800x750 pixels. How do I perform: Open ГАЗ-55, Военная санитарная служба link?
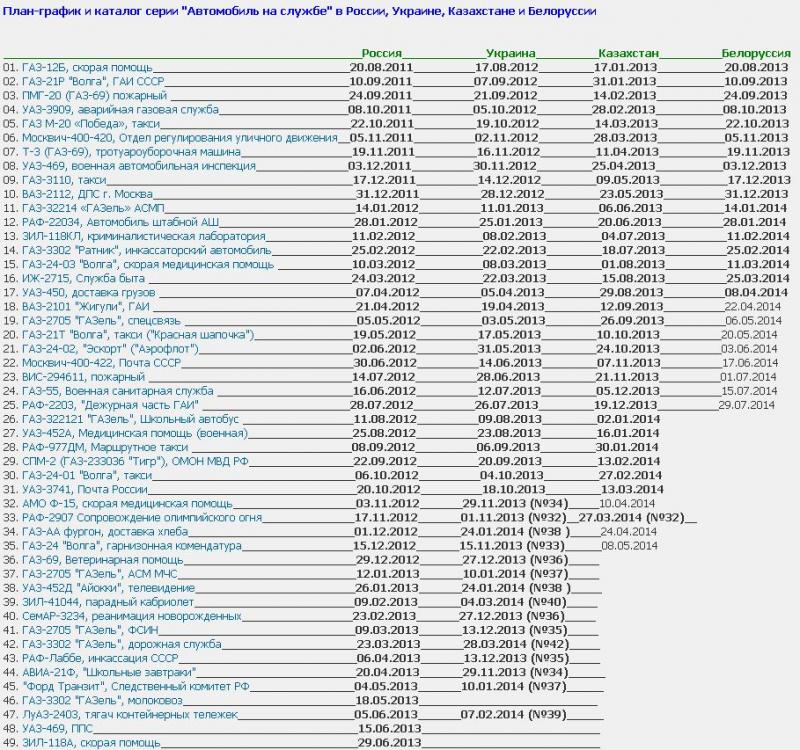[118, 391]
